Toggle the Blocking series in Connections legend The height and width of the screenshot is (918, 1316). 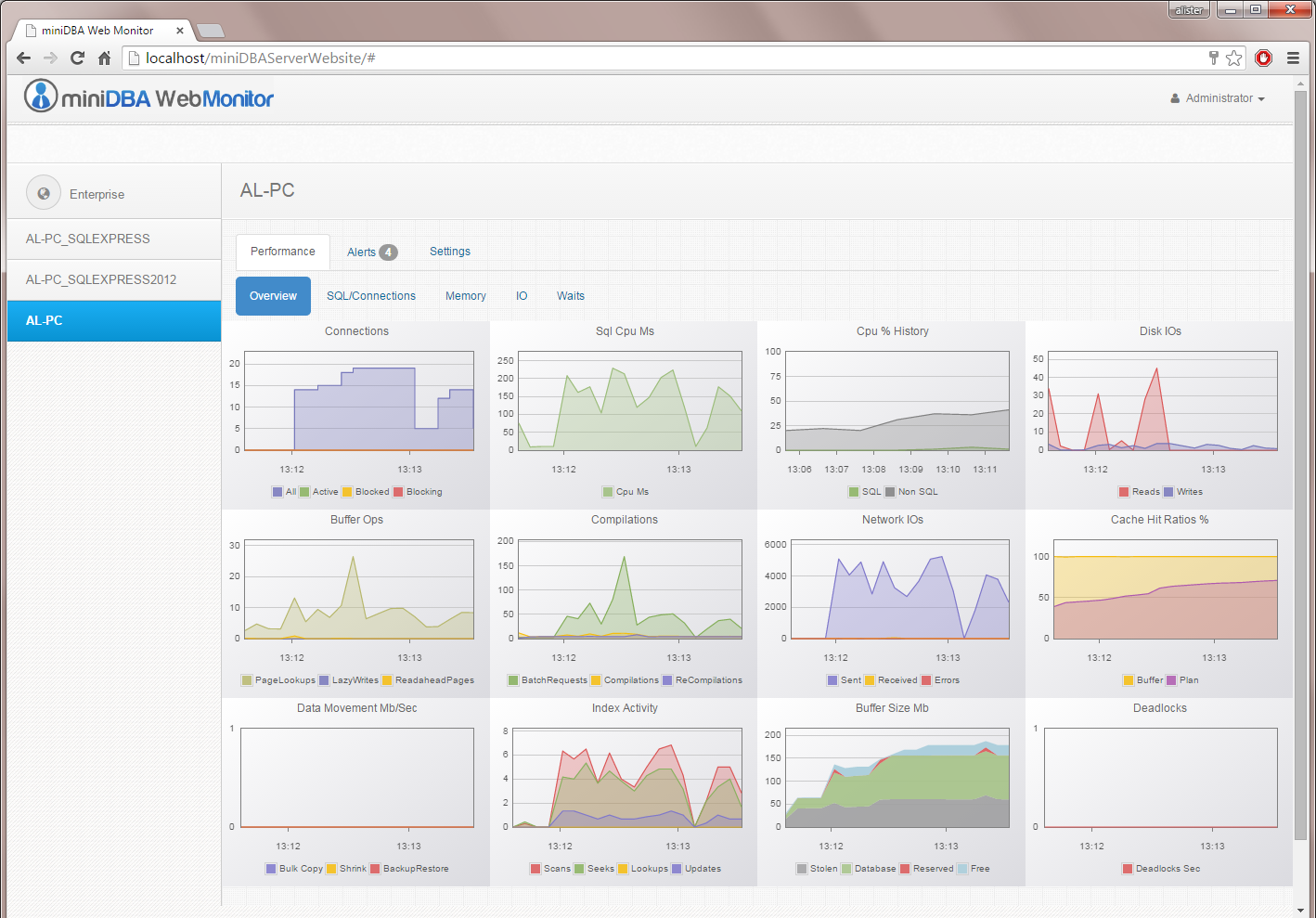tap(418, 492)
